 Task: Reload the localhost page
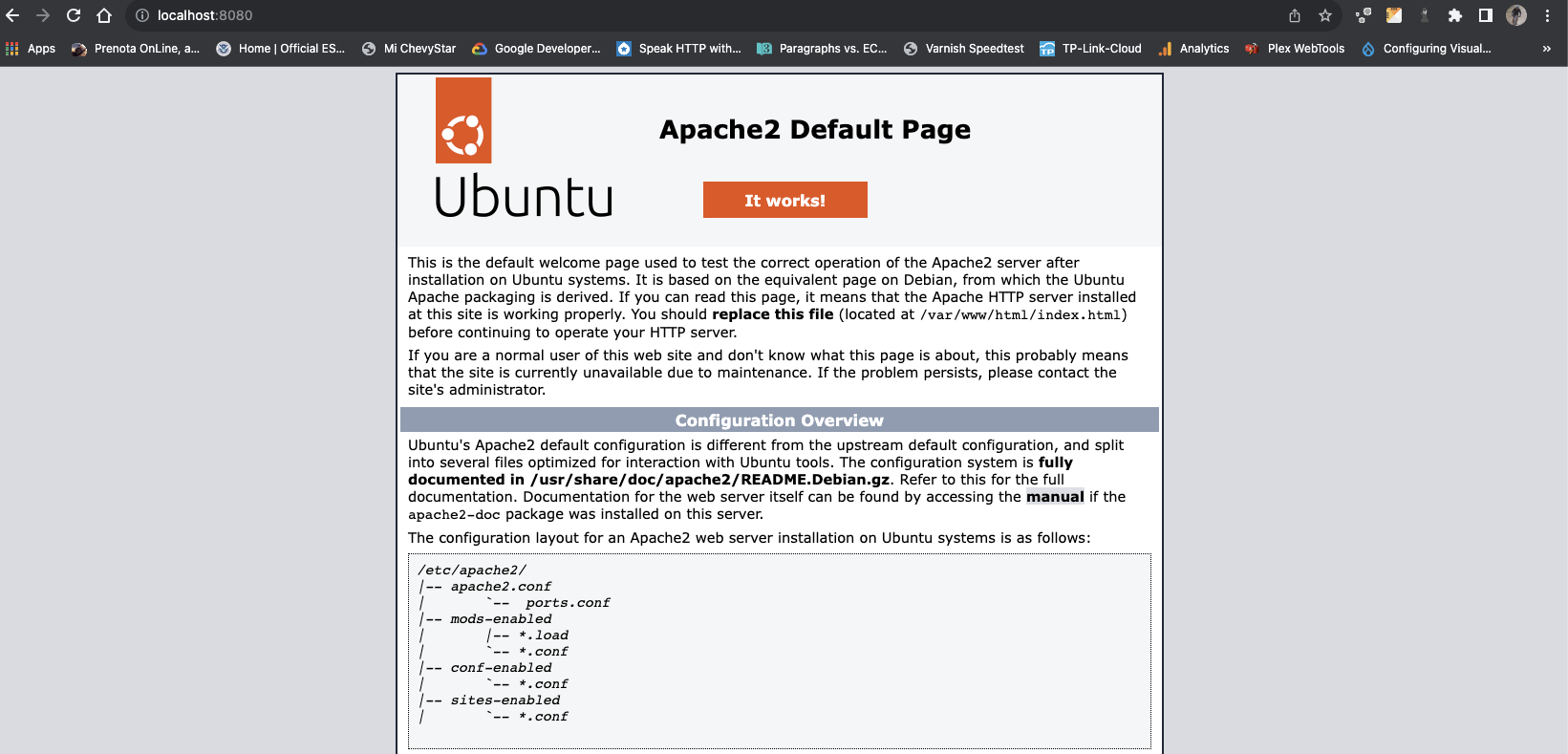pyautogui.click(x=74, y=15)
